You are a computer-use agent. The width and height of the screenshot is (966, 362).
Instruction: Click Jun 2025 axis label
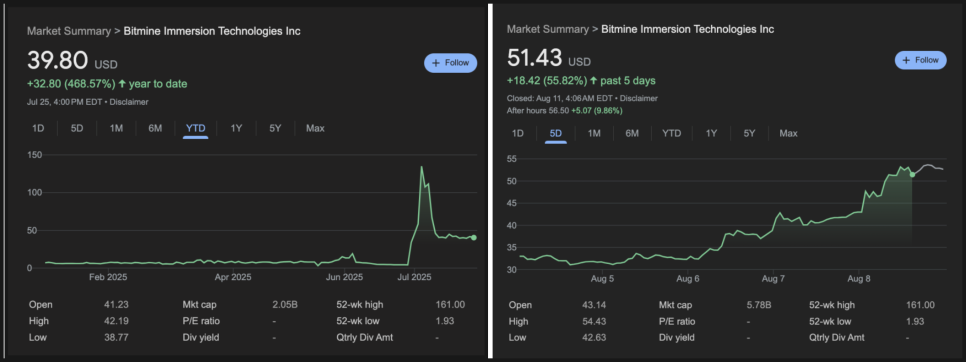[344, 278]
